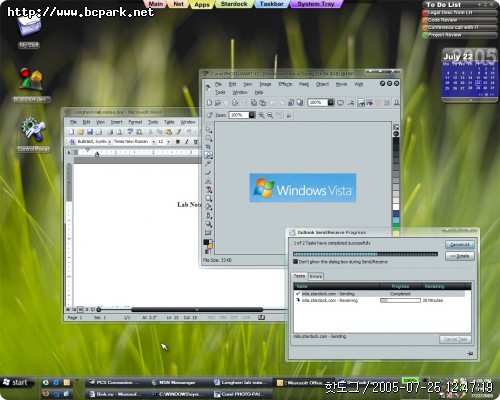The width and height of the screenshot is (500, 400).
Task: Switch to Errors tab in Outlook dialog
Action: [x=316, y=276]
